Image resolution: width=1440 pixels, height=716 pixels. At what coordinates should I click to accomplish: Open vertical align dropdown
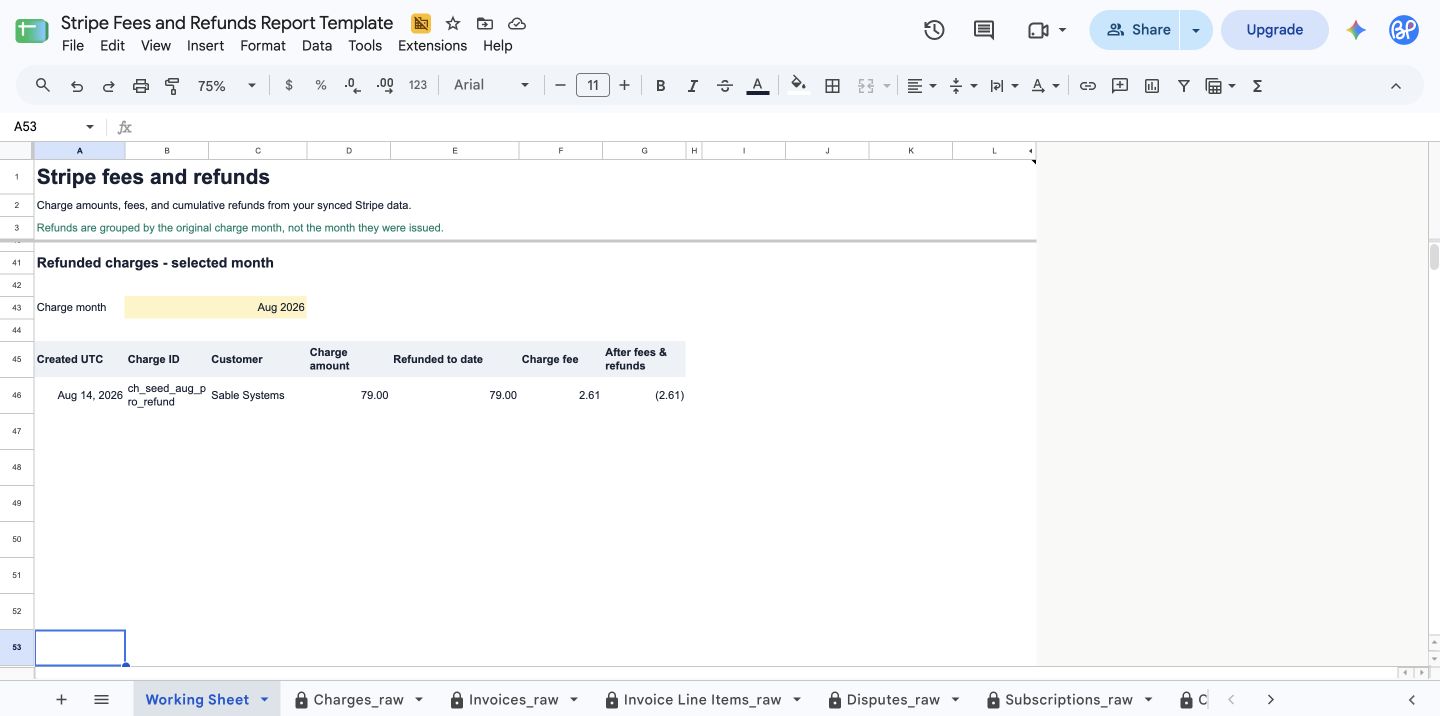[x=962, y=86]
